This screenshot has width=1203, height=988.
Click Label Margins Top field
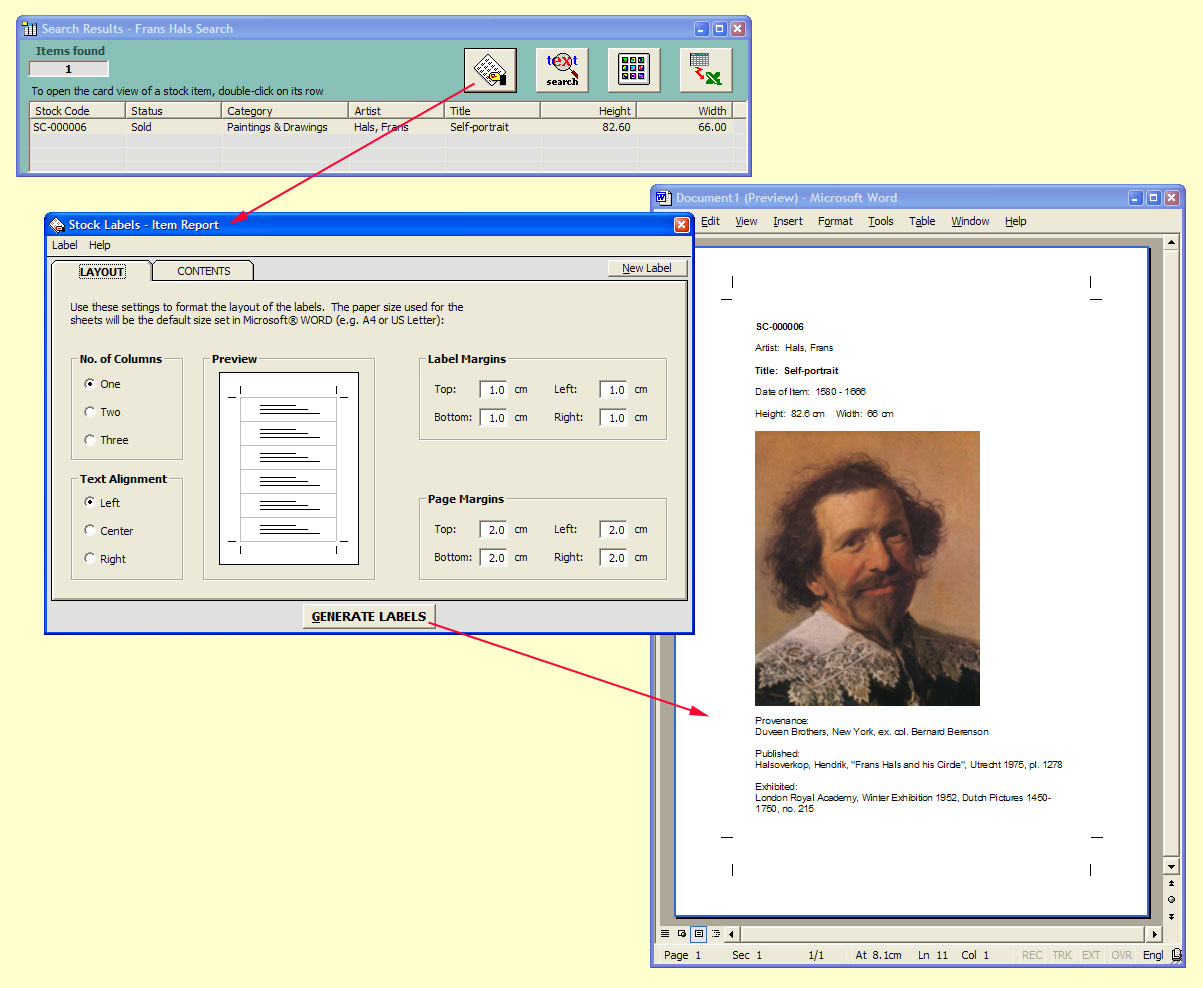[494, 390]
